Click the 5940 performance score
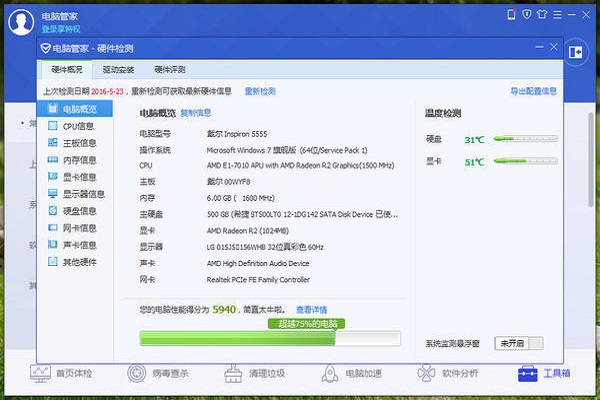The width and height of the screenshot is (600, 400). [224, 309]
